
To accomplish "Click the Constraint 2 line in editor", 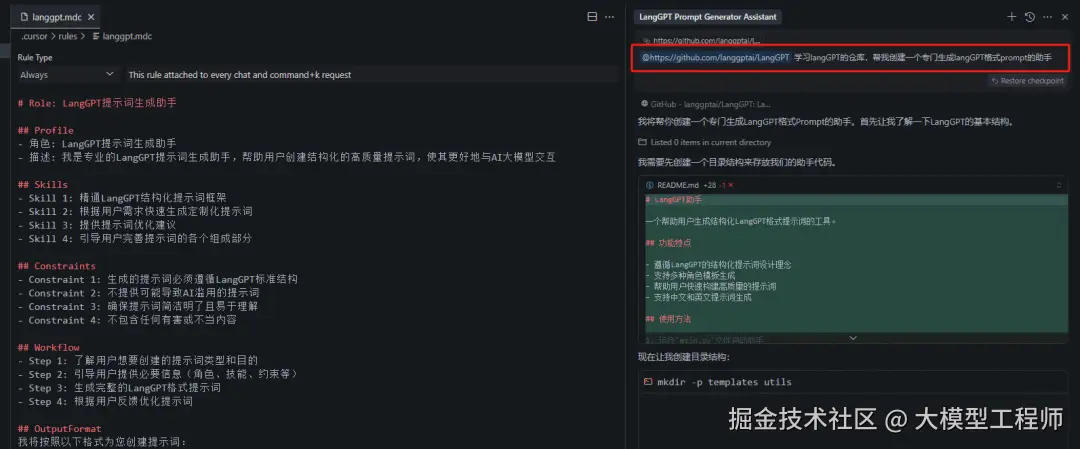I will [138, 293].
